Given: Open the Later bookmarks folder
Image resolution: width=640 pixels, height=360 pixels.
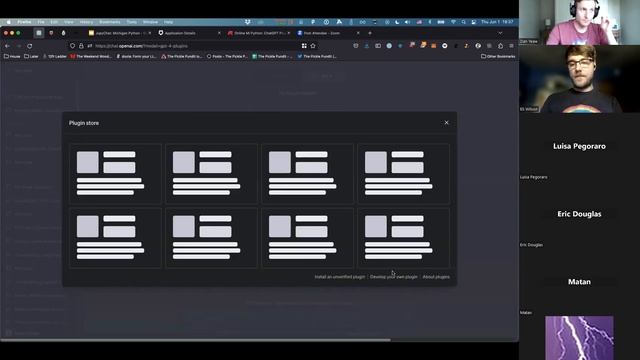Looking at the screenshot, I should click(31, 56).
